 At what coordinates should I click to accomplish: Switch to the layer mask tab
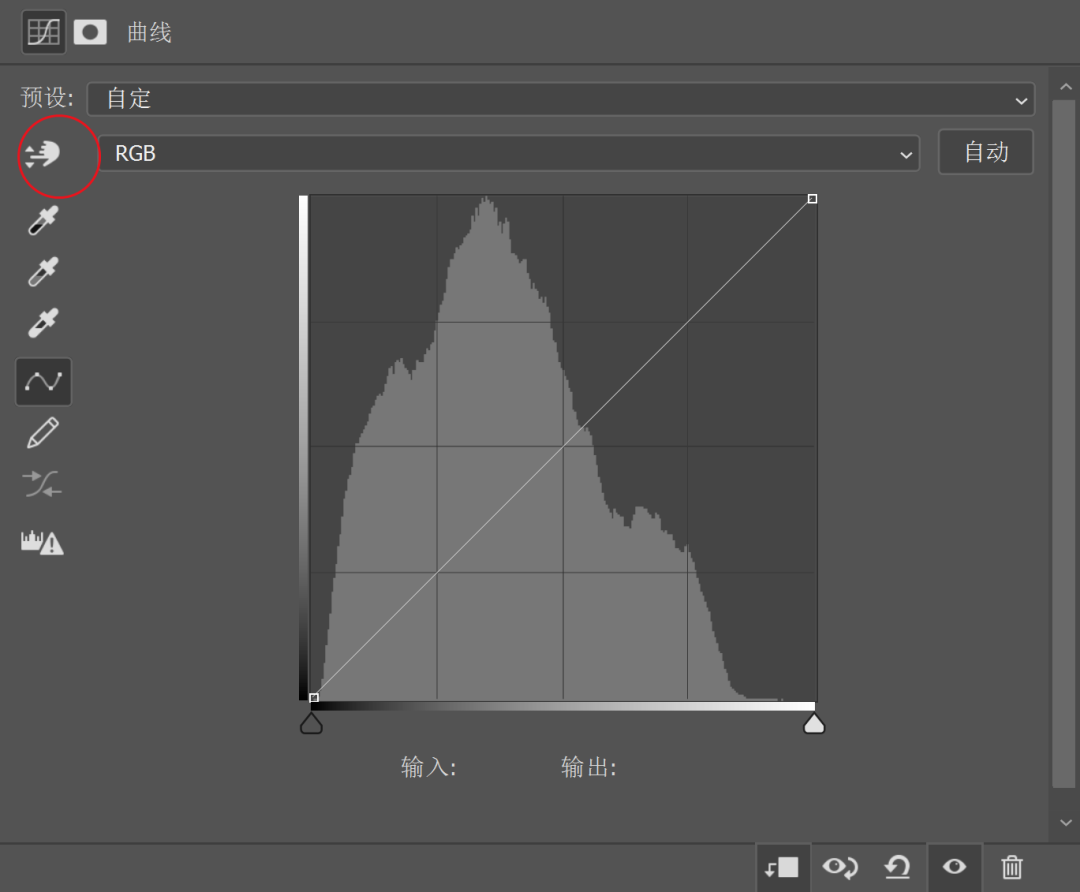point(90,31)
